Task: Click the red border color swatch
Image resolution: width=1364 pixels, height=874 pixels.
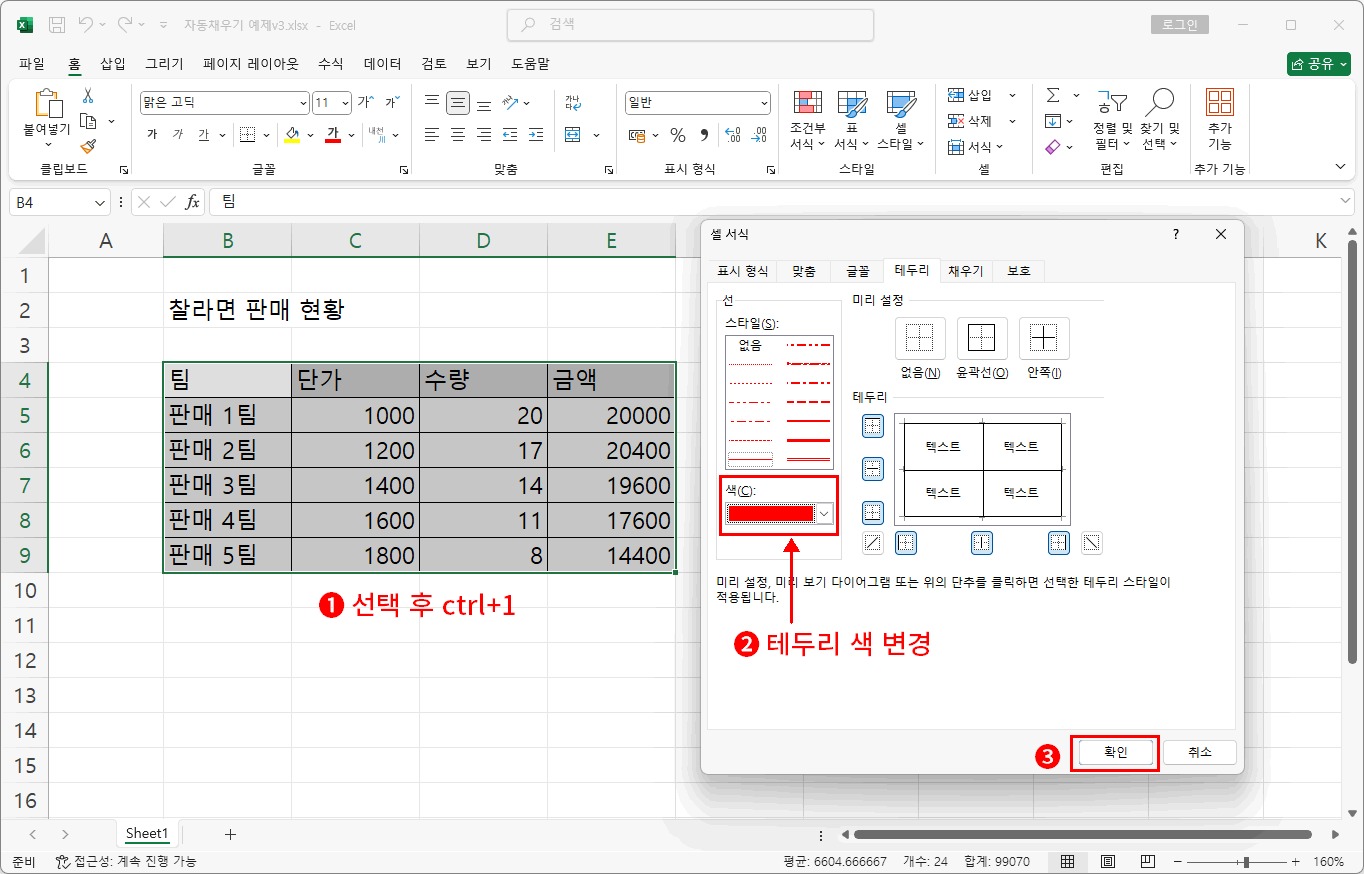Action: click(771, 513)
